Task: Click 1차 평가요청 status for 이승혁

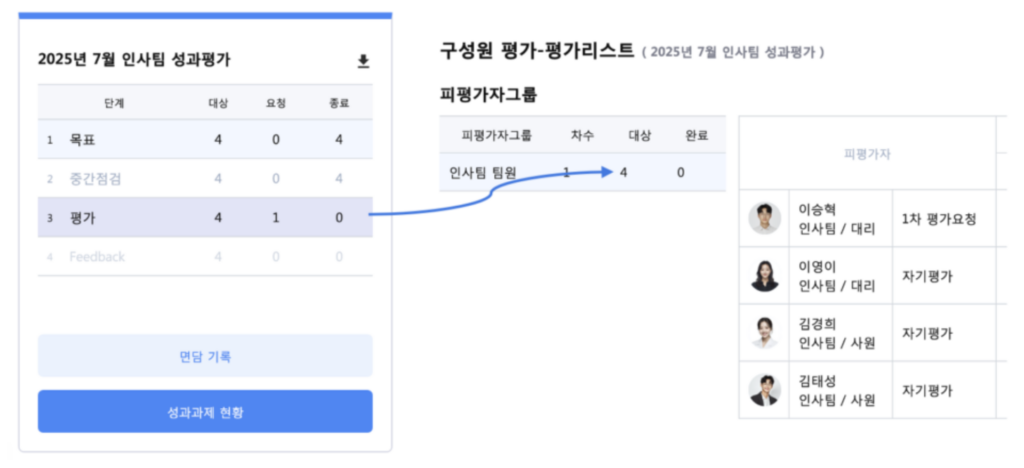Action: pyautogui.click(x=938, y=218)
